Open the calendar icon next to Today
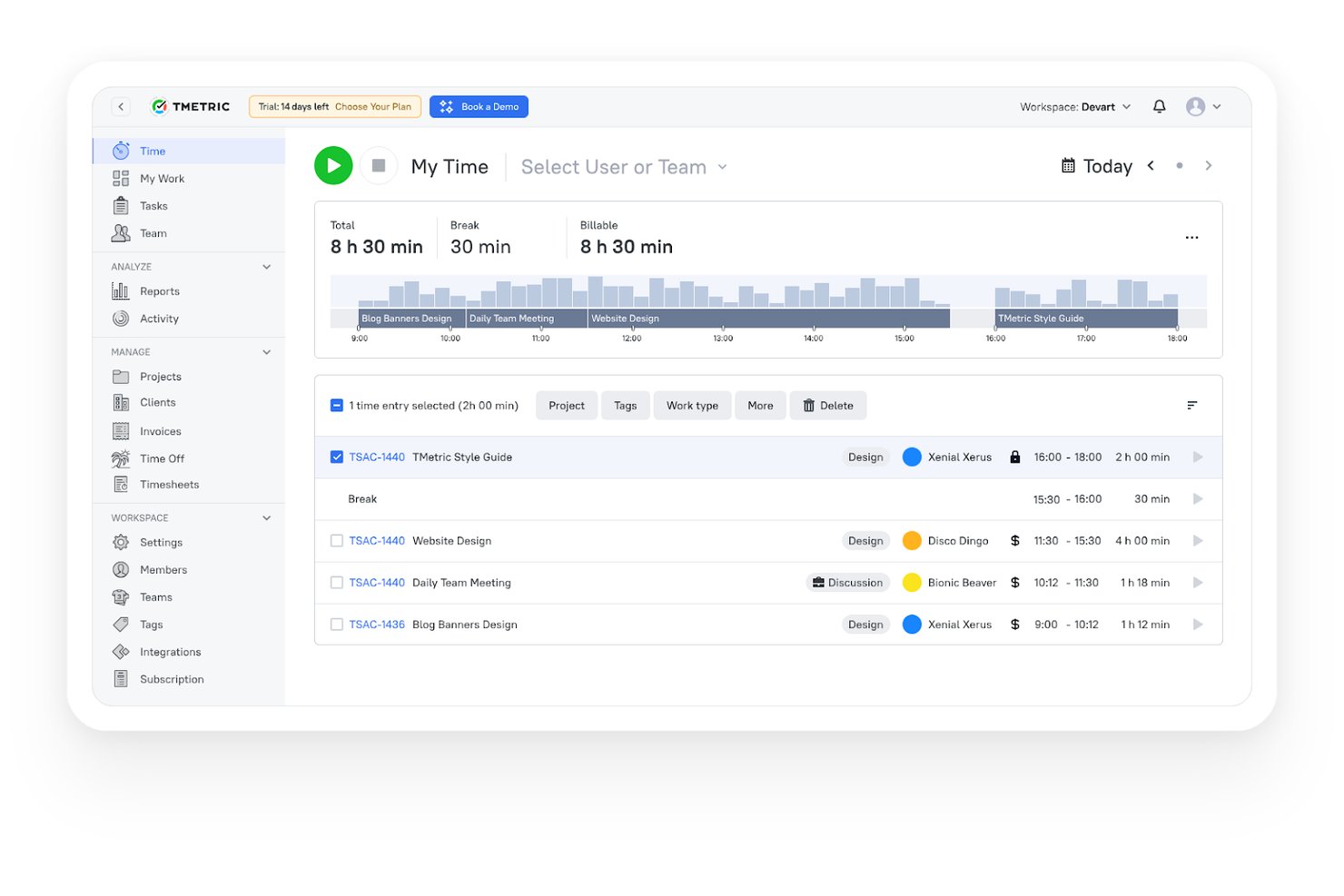 1068,166
